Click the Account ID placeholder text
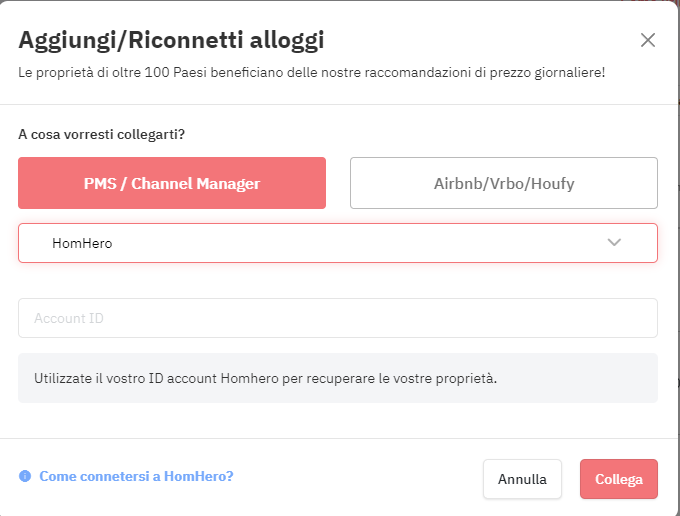 coord(69,318)
